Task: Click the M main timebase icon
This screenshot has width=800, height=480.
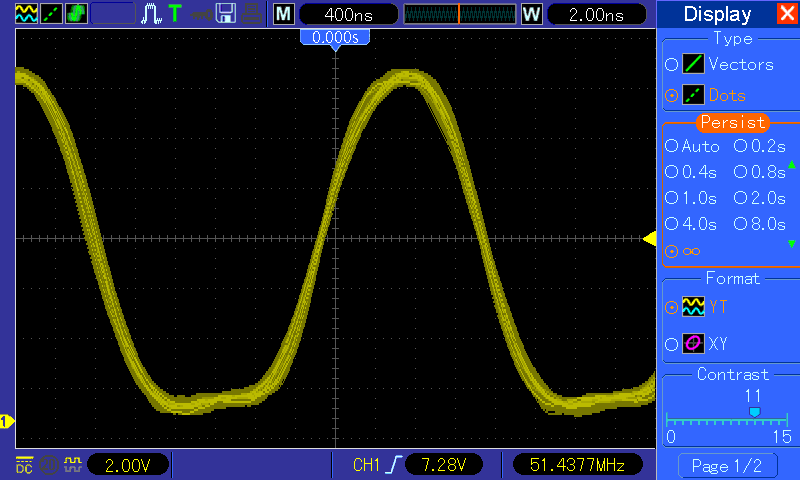Action: click(x=284, y=14)
